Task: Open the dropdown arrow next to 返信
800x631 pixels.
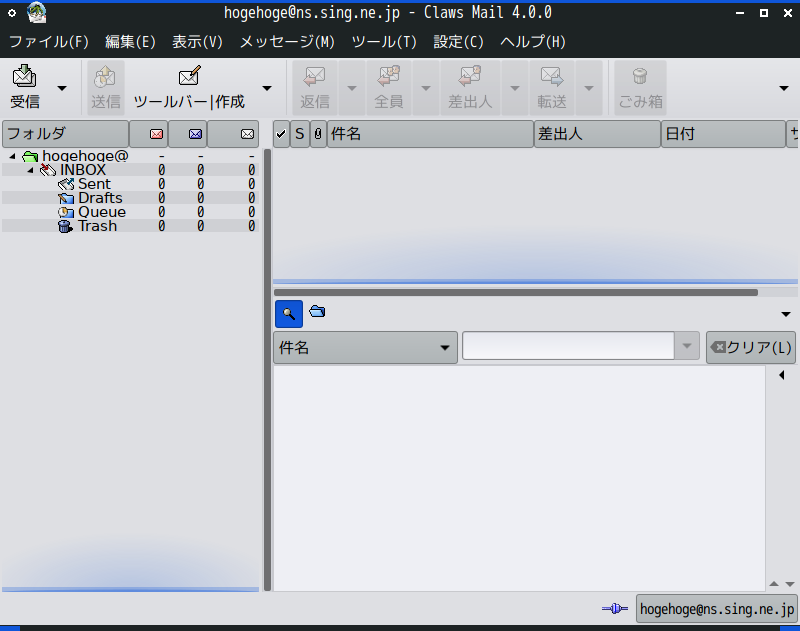Action: point(352,88)
